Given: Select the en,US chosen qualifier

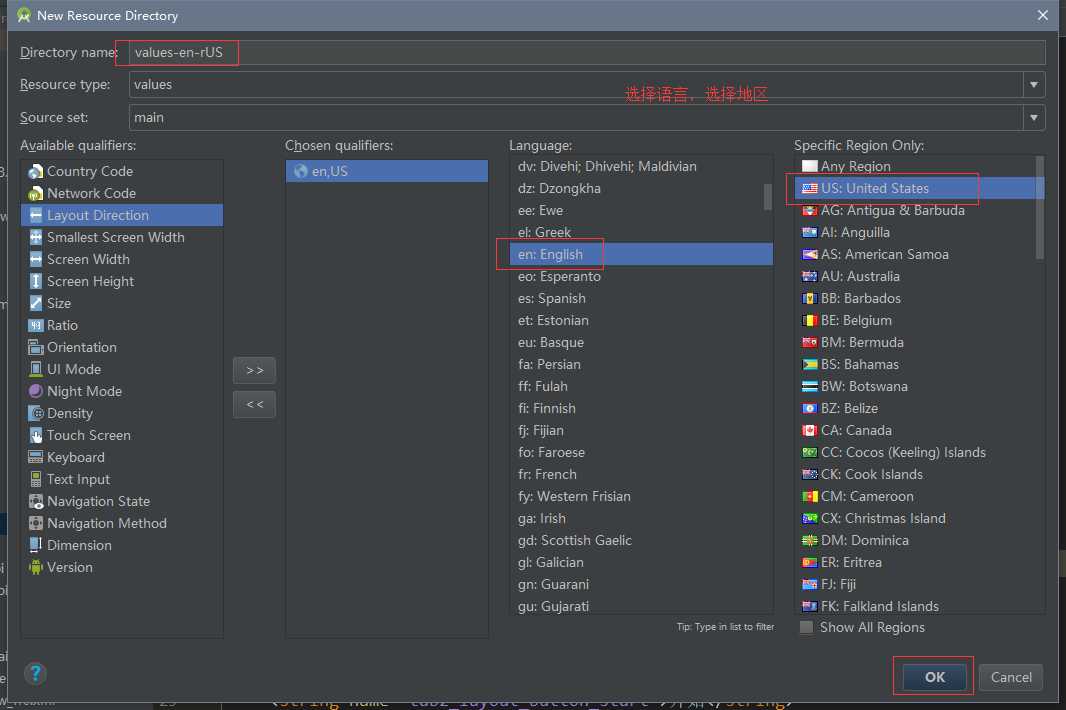Looking at the screenshot, I should click(x=387, y=171).
